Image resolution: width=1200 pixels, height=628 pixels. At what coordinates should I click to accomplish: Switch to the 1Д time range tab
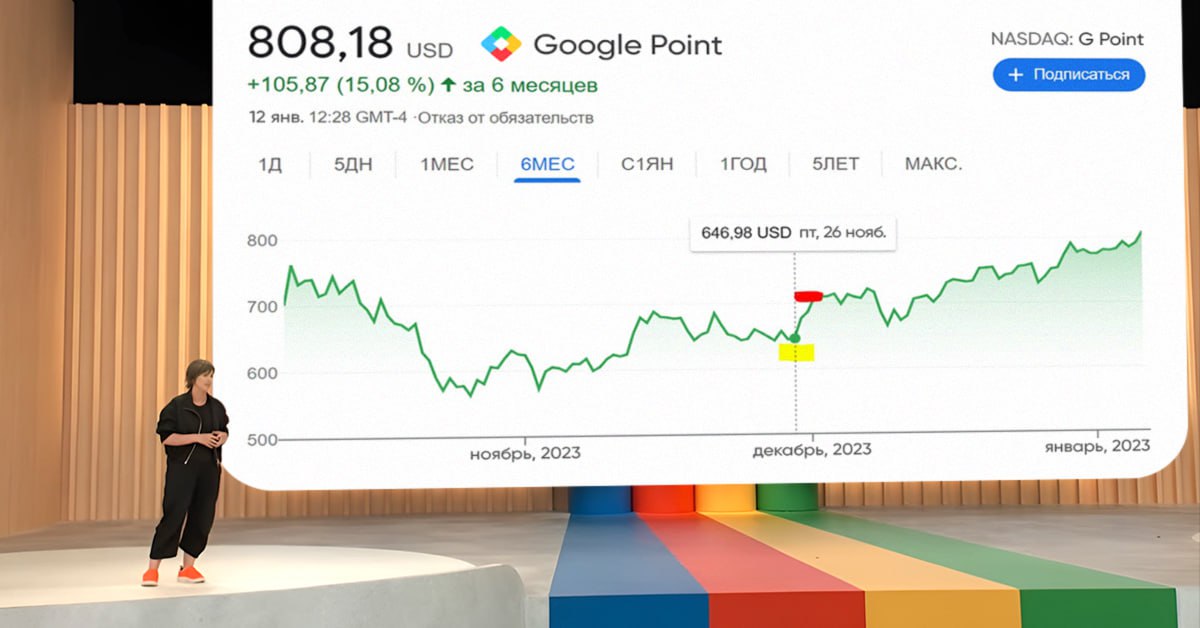tap(270, 164)
